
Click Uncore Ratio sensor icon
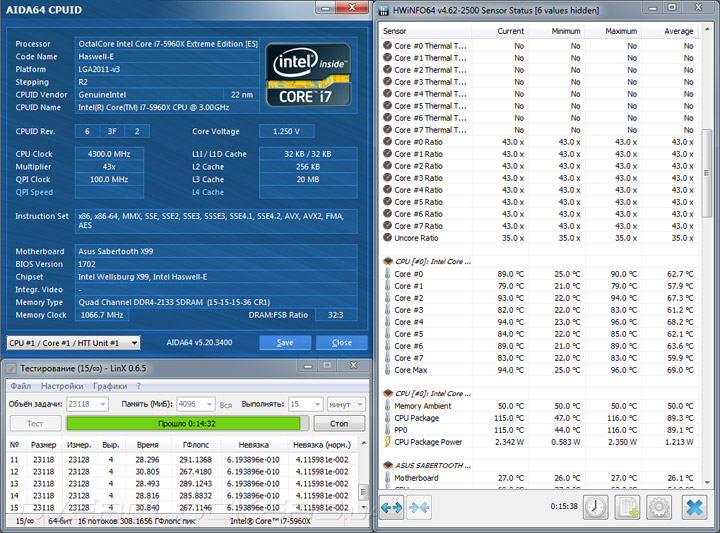[x=388, y=238]
